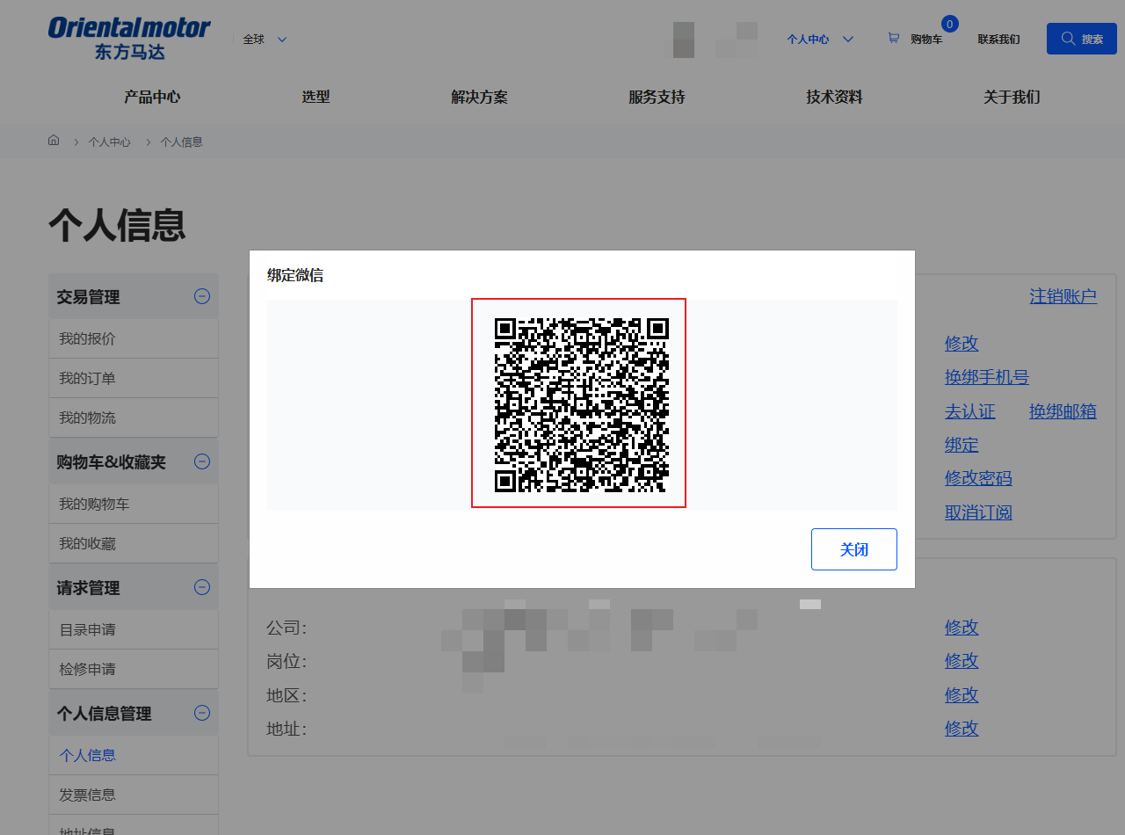Screen dimensions: 1125x835
Task: Collapse the 请求管理 section
Action: pyautogui.click(x=202, y=588)
